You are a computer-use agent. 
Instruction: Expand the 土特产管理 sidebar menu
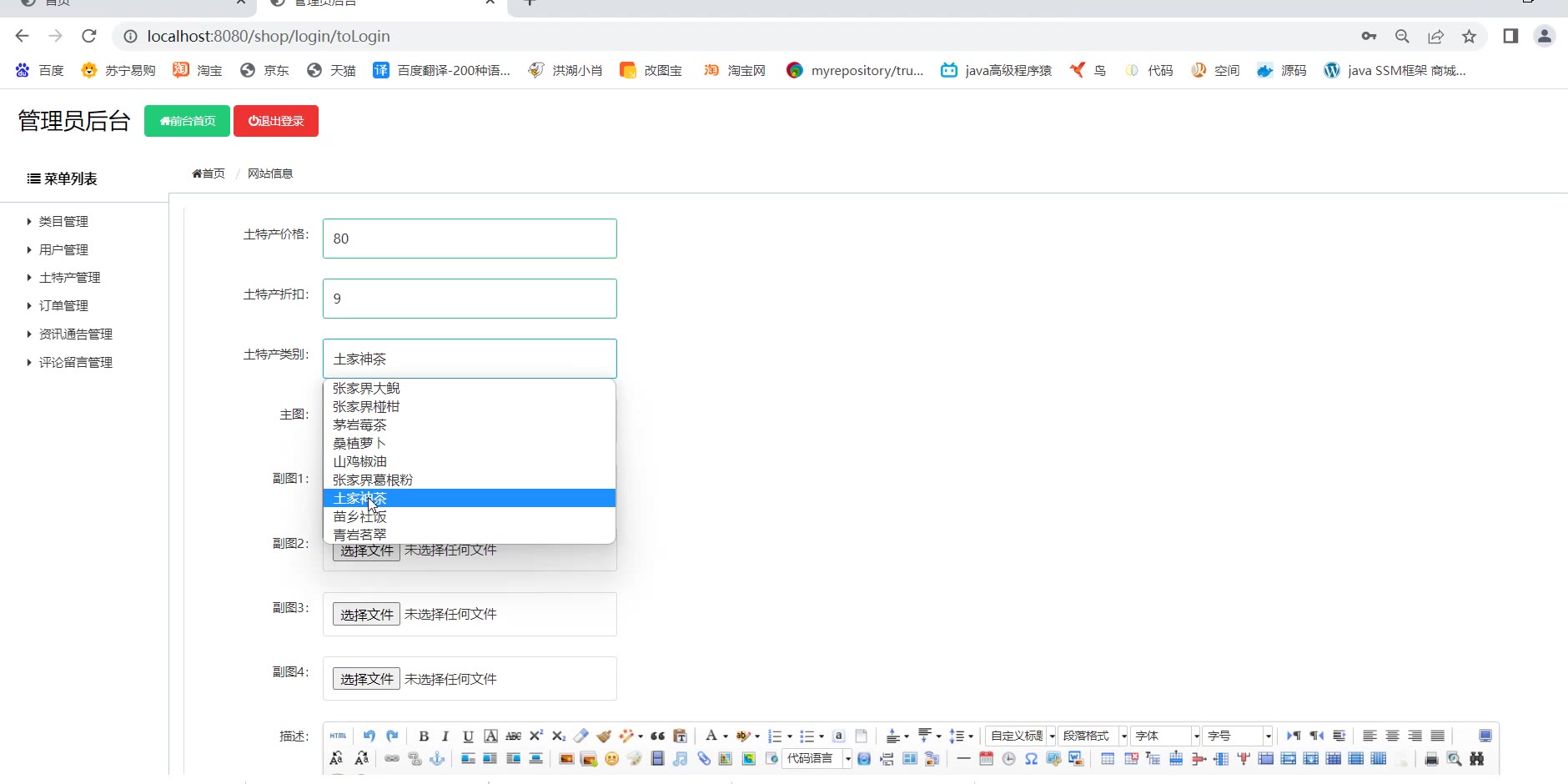pyautogui.click(x=70, y=277)
